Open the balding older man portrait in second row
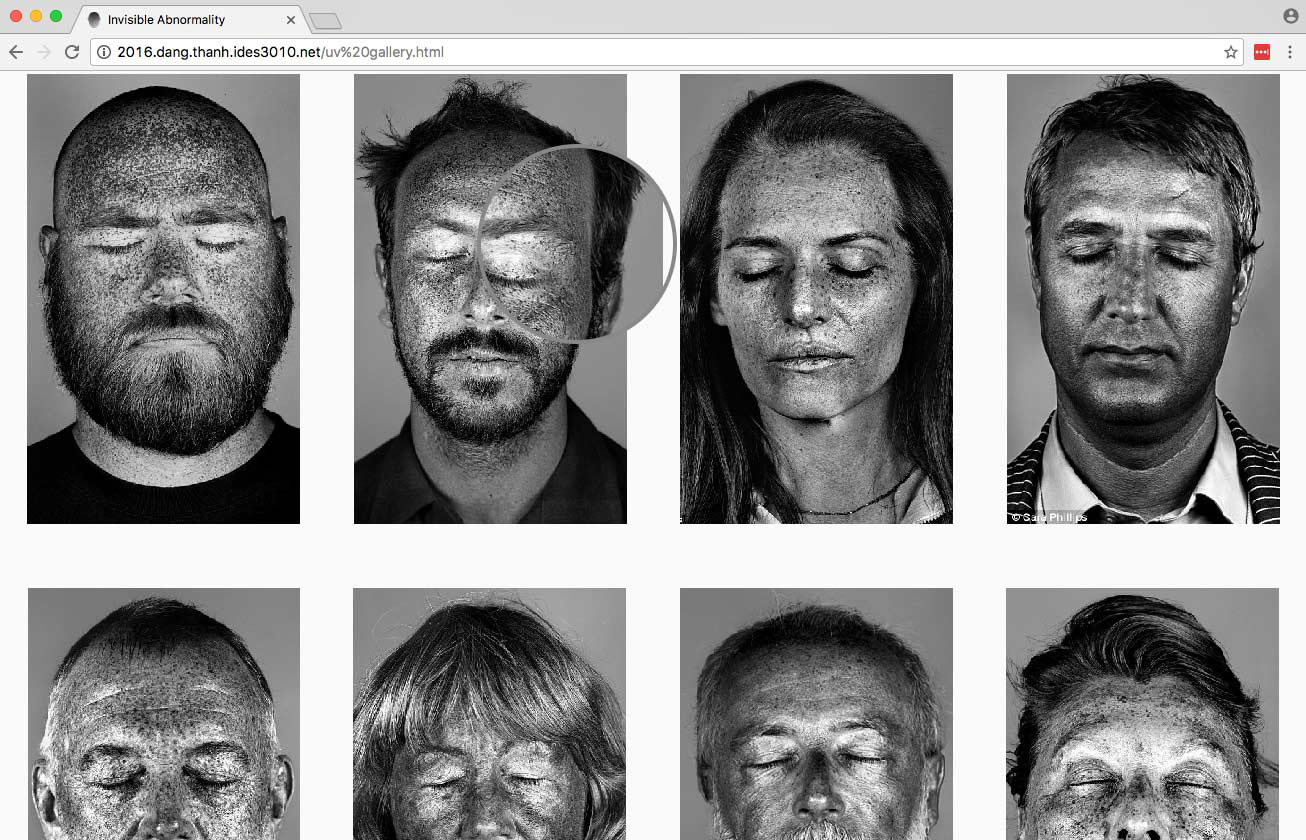 (x=164, y=714)
